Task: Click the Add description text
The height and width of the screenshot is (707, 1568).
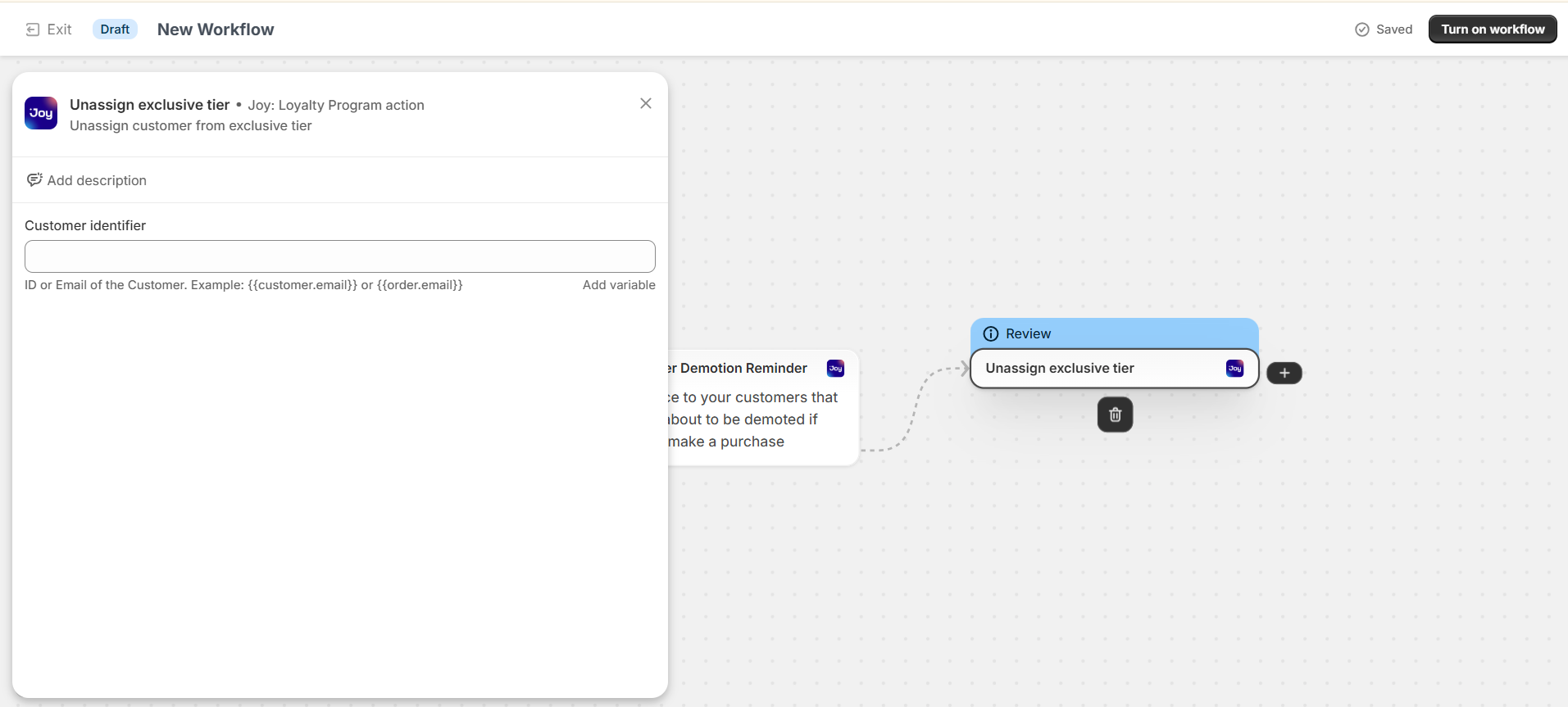Action: coord(97,180)
